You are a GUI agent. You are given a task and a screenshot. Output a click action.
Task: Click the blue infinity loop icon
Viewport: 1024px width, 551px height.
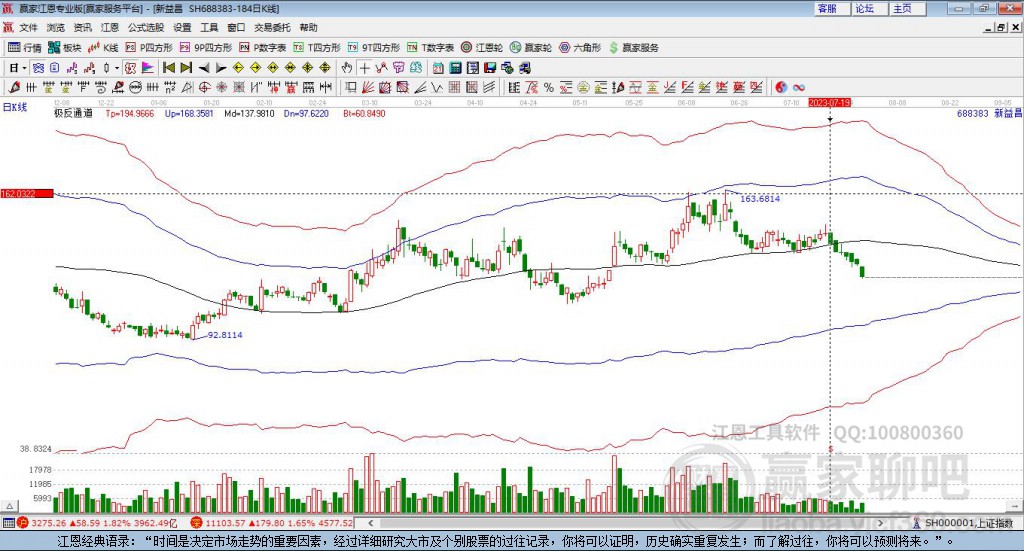coord(799,87)
